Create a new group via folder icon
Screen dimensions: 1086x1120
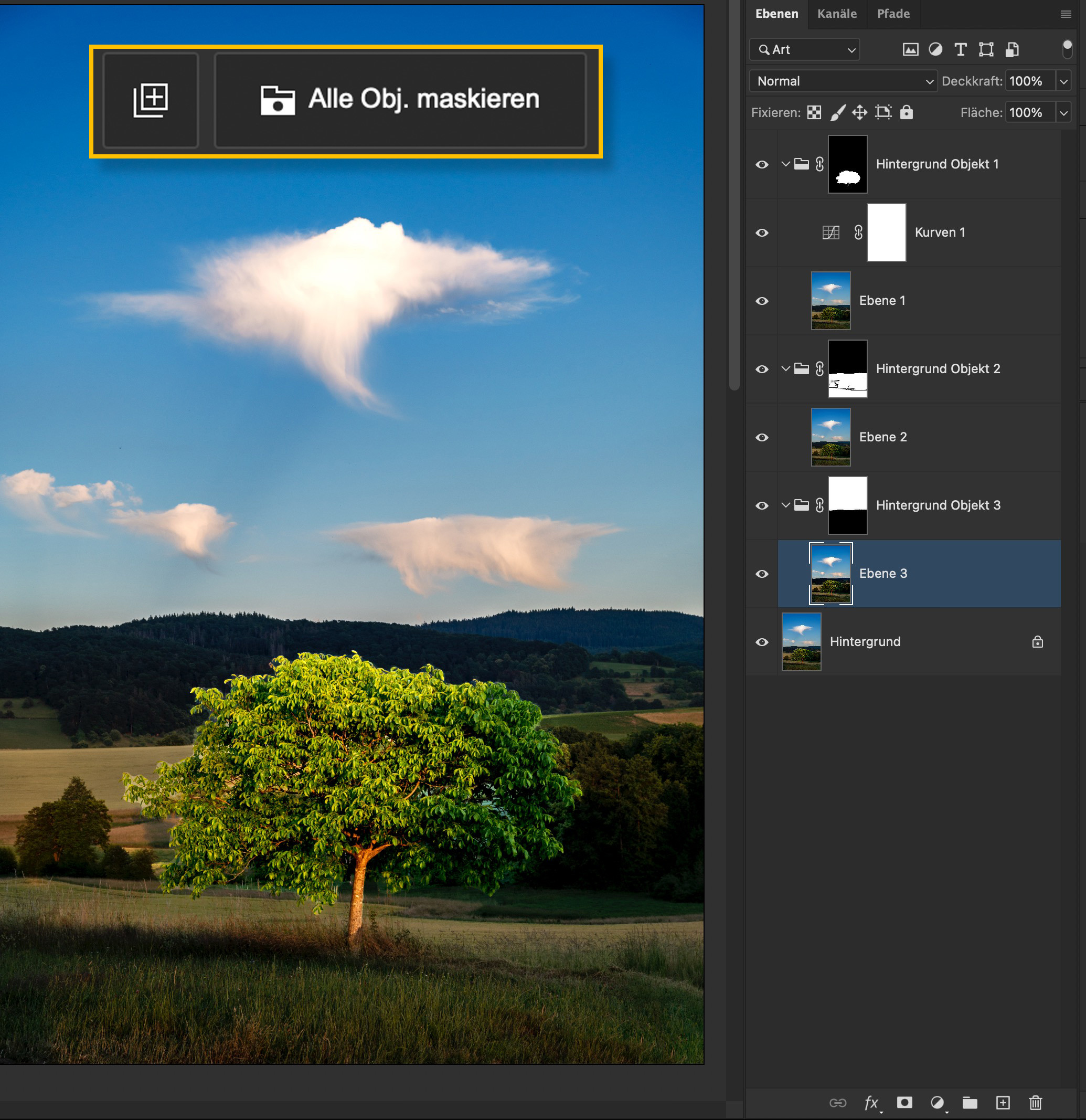click(970, 1102)
